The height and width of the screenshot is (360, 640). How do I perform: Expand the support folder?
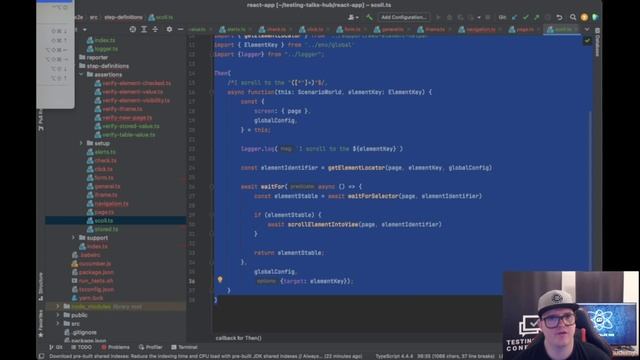(73, 237)
